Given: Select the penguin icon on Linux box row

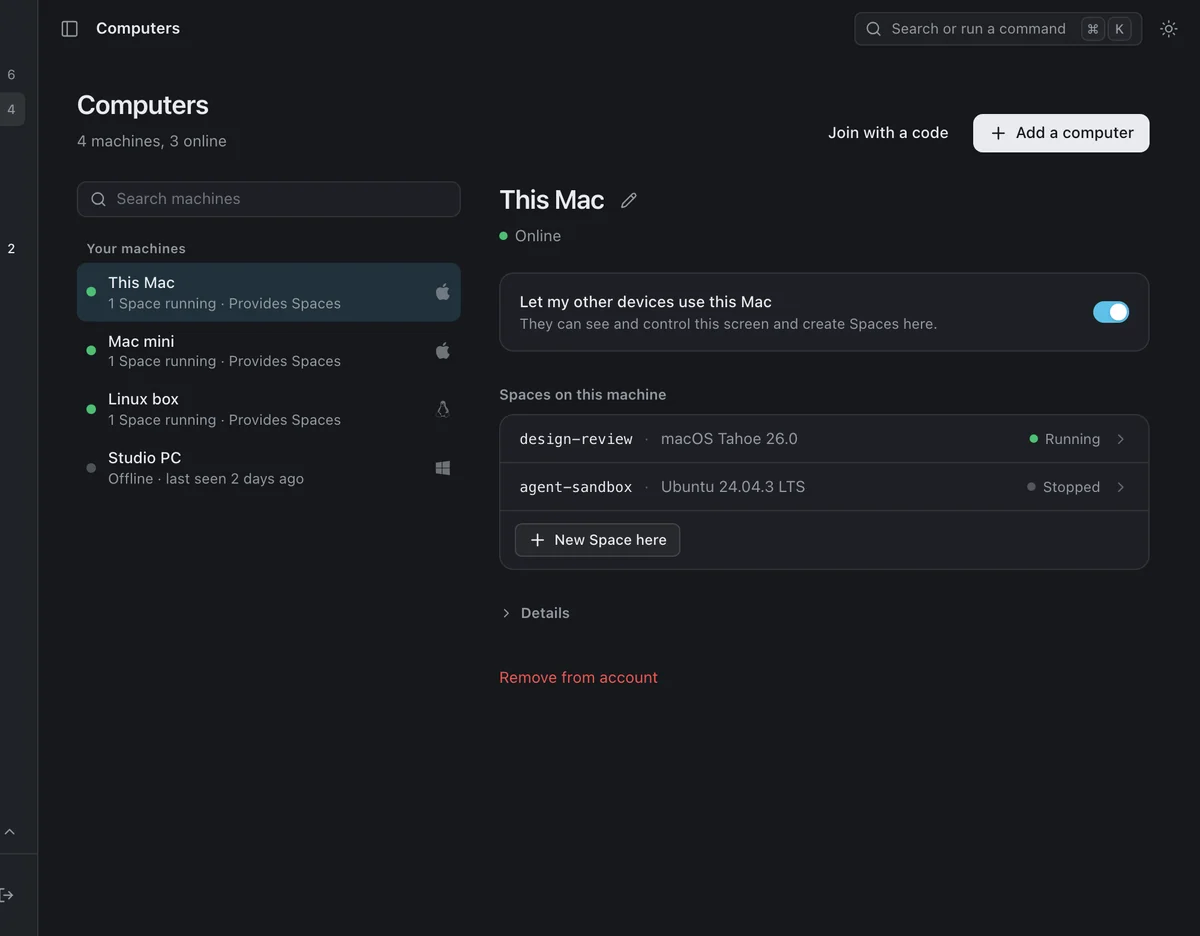Looking at the screenshot, I should click(443, 409).
